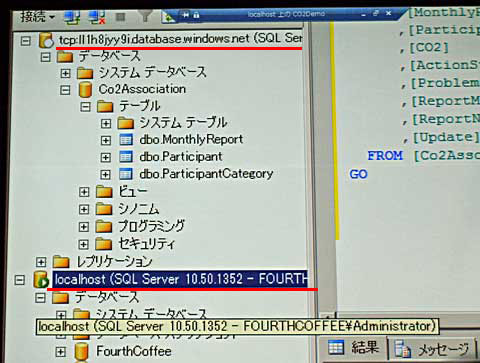Select the Azure database.windows.net server node

click(180, 39)
